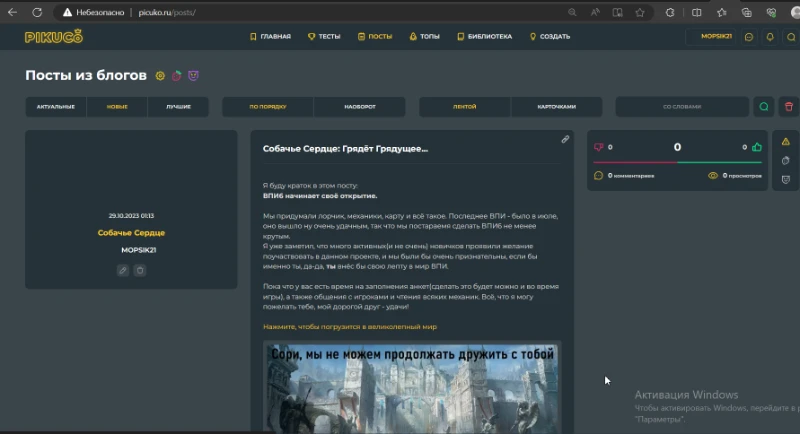Open the Собачье Сердце blog link

pos(131,233)
